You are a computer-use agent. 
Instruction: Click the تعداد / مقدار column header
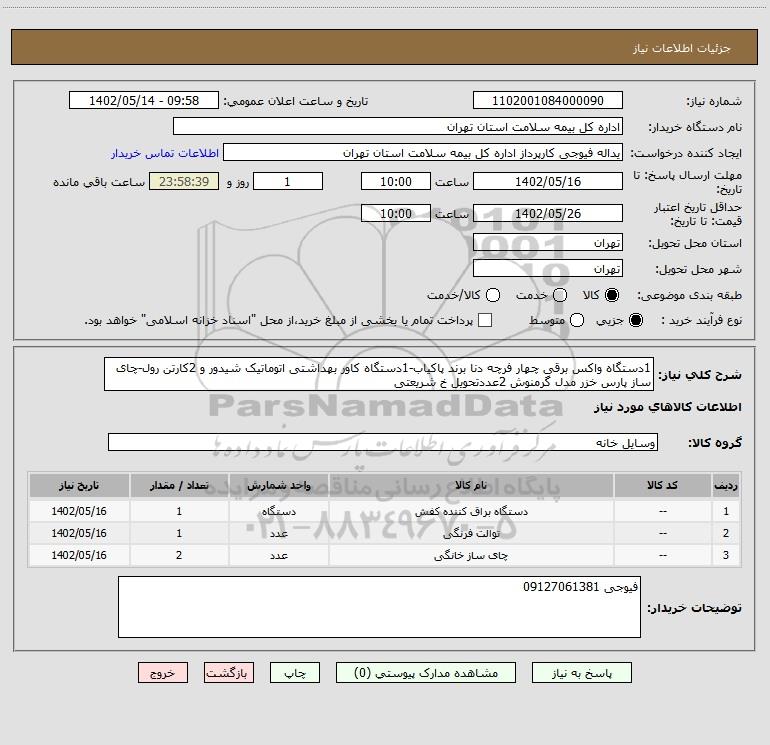179,486
